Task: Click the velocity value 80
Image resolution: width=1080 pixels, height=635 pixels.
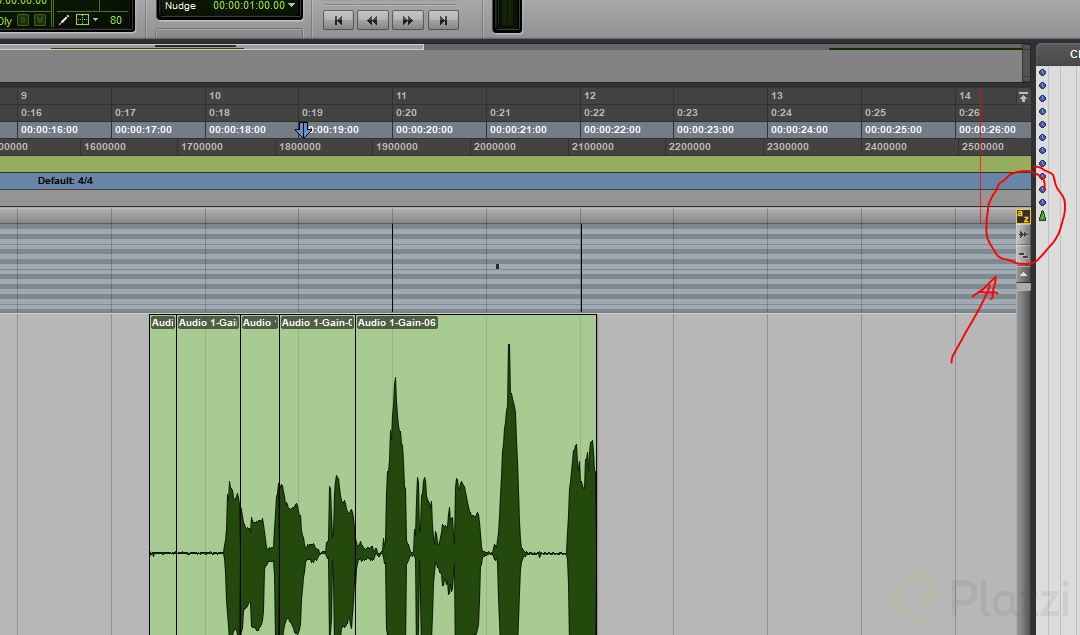Action: click(116, 20)
